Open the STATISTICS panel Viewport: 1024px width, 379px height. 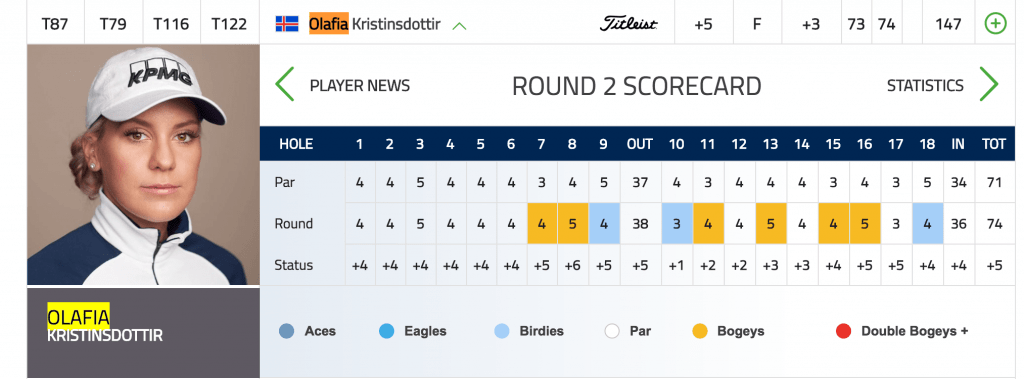click(x=925, y=86)
